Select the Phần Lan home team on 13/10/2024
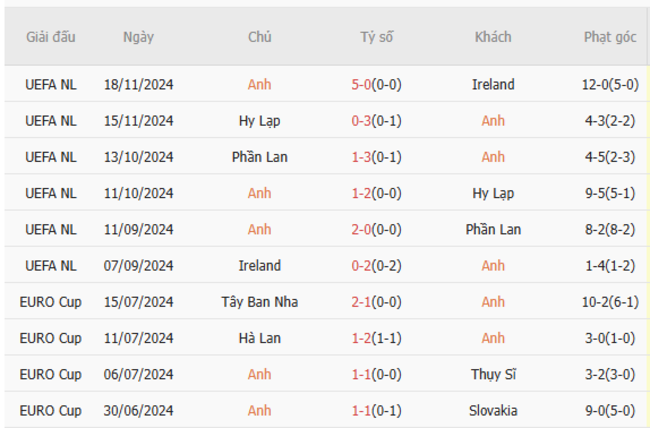The width and height of the screenshot is (650, 428). tap(260, 157)
